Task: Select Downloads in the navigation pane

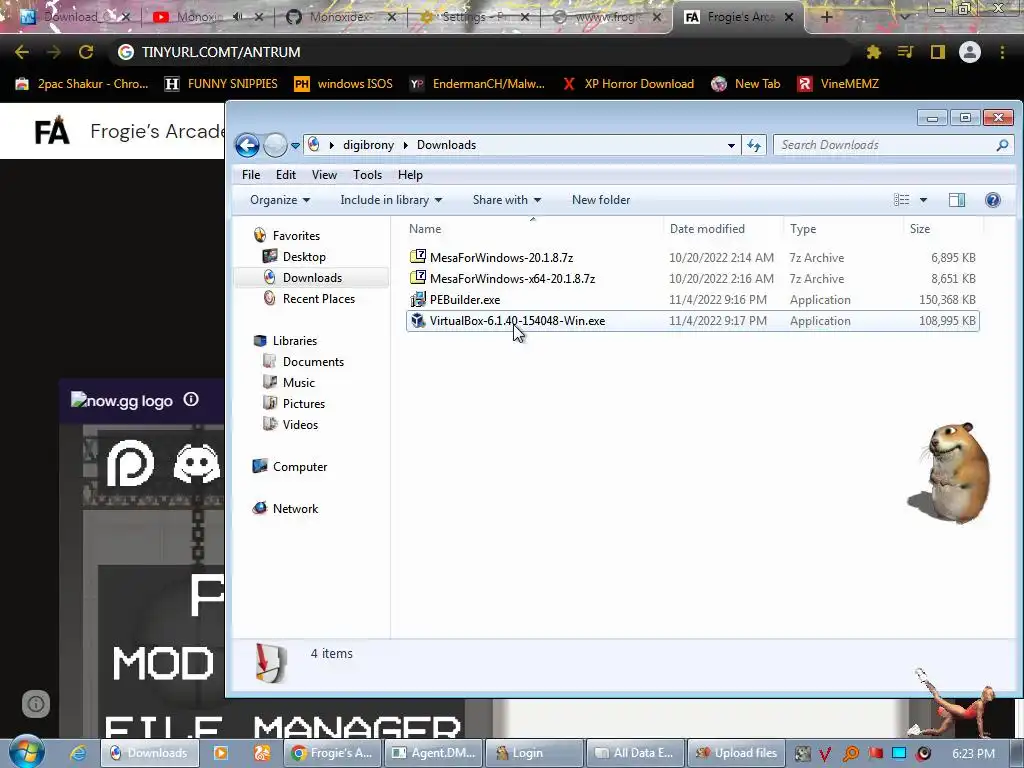Action: (312, 278)
